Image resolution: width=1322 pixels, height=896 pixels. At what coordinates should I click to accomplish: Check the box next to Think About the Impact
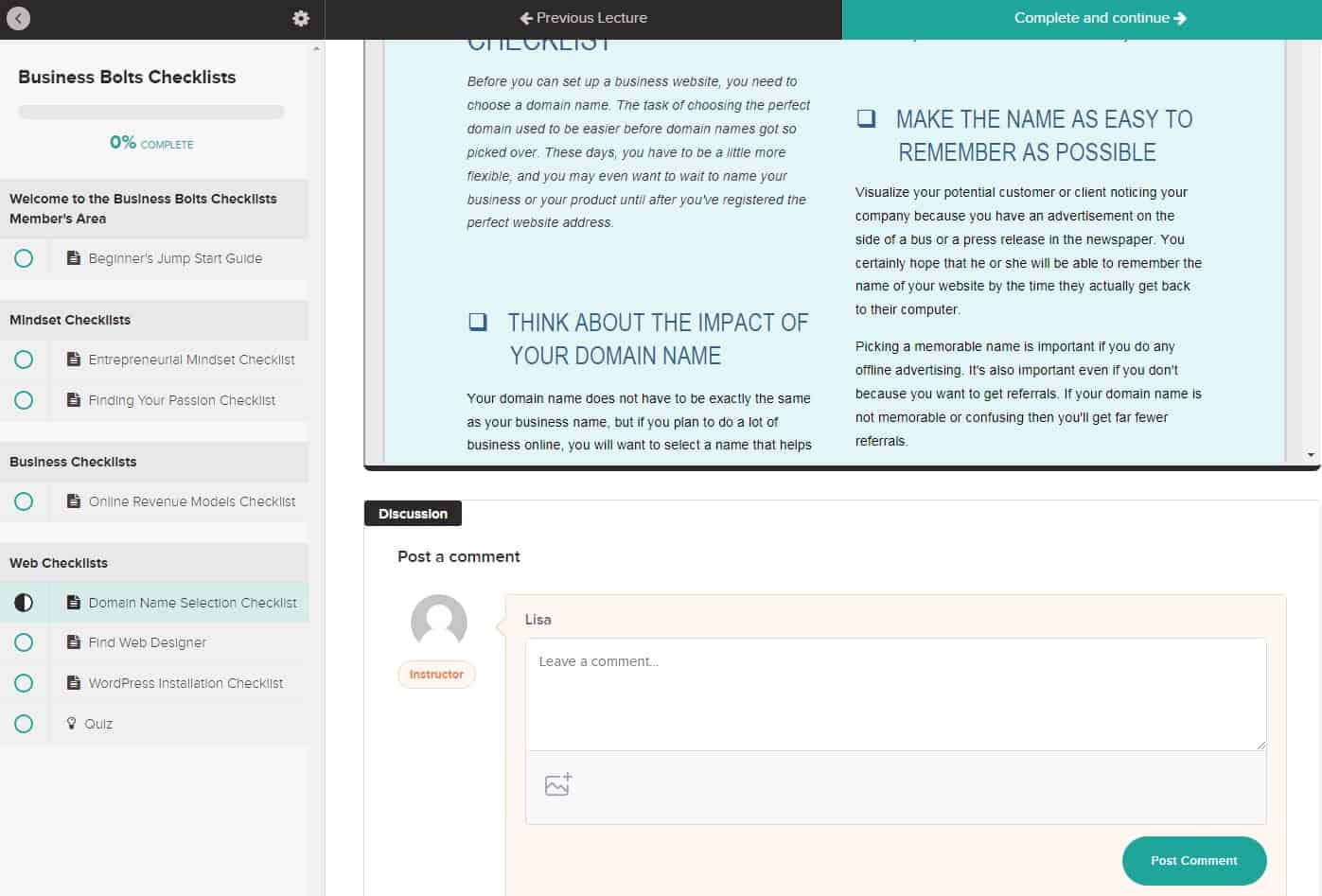tap(478, 323)
